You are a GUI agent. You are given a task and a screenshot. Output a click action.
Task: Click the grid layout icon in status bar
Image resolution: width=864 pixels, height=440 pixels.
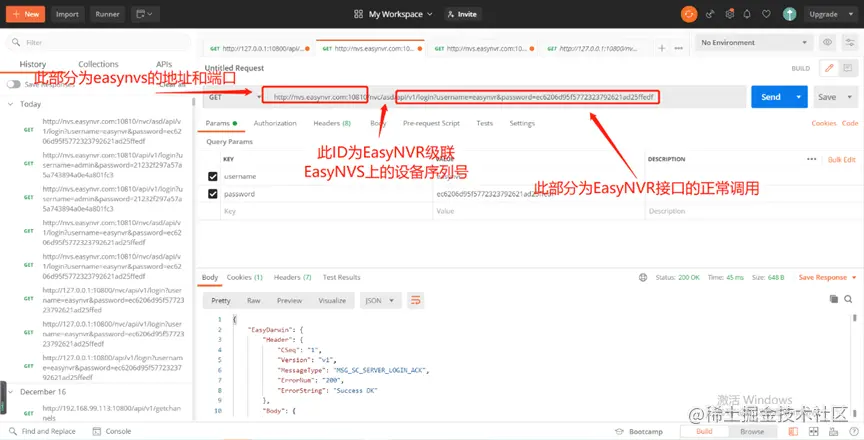812,432
